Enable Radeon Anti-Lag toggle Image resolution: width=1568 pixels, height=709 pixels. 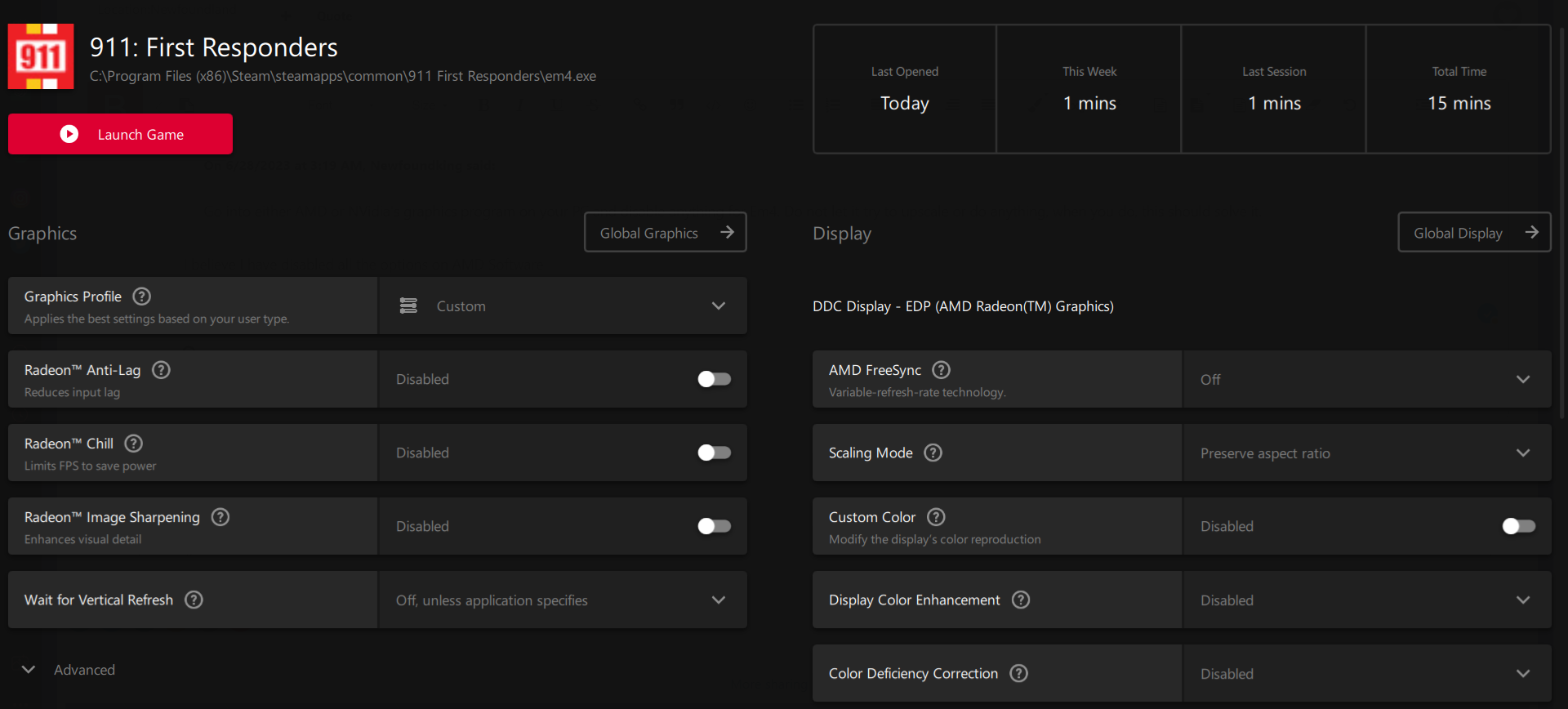[715, 379]
